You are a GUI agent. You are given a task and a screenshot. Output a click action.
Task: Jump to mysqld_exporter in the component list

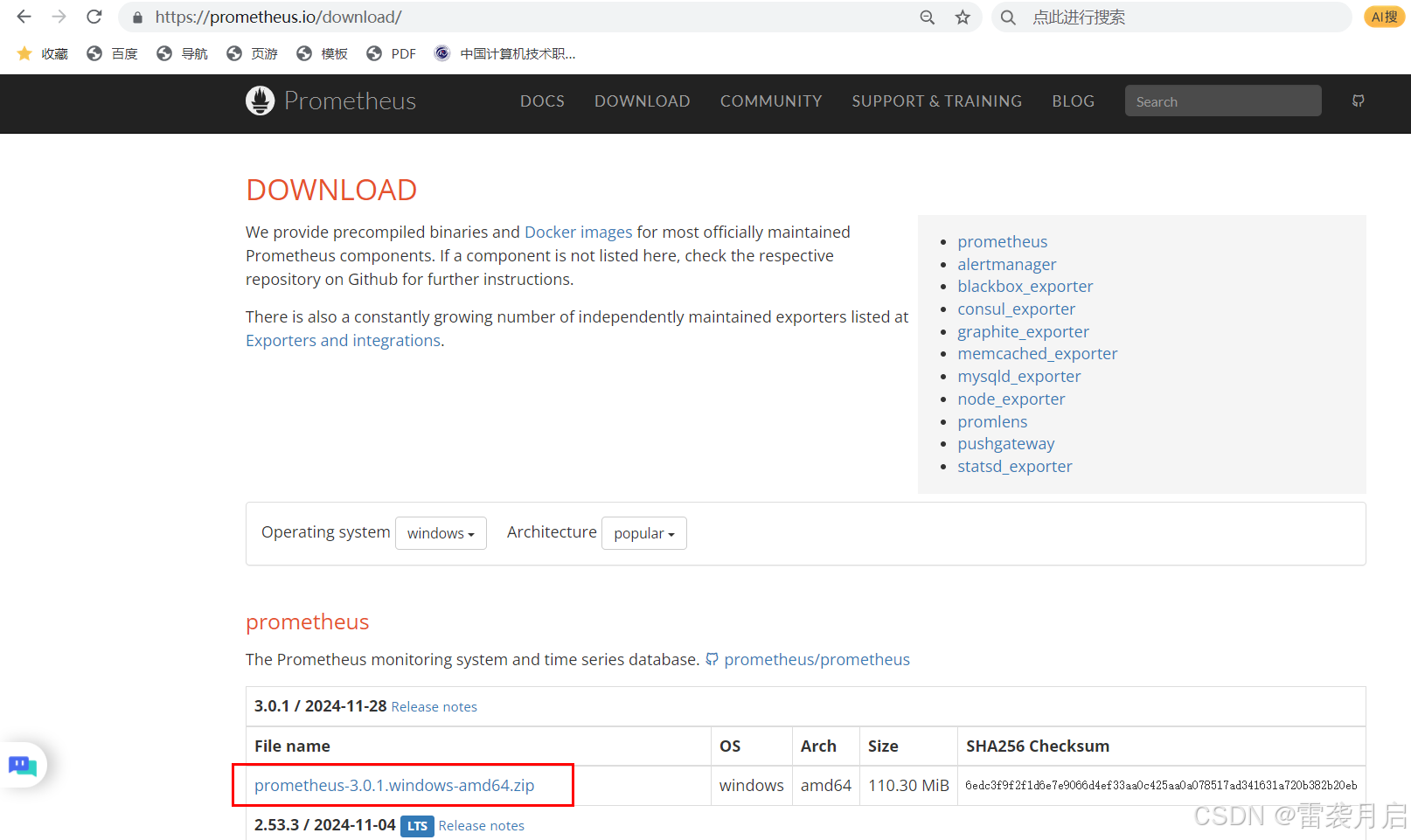pos(1018,376)
